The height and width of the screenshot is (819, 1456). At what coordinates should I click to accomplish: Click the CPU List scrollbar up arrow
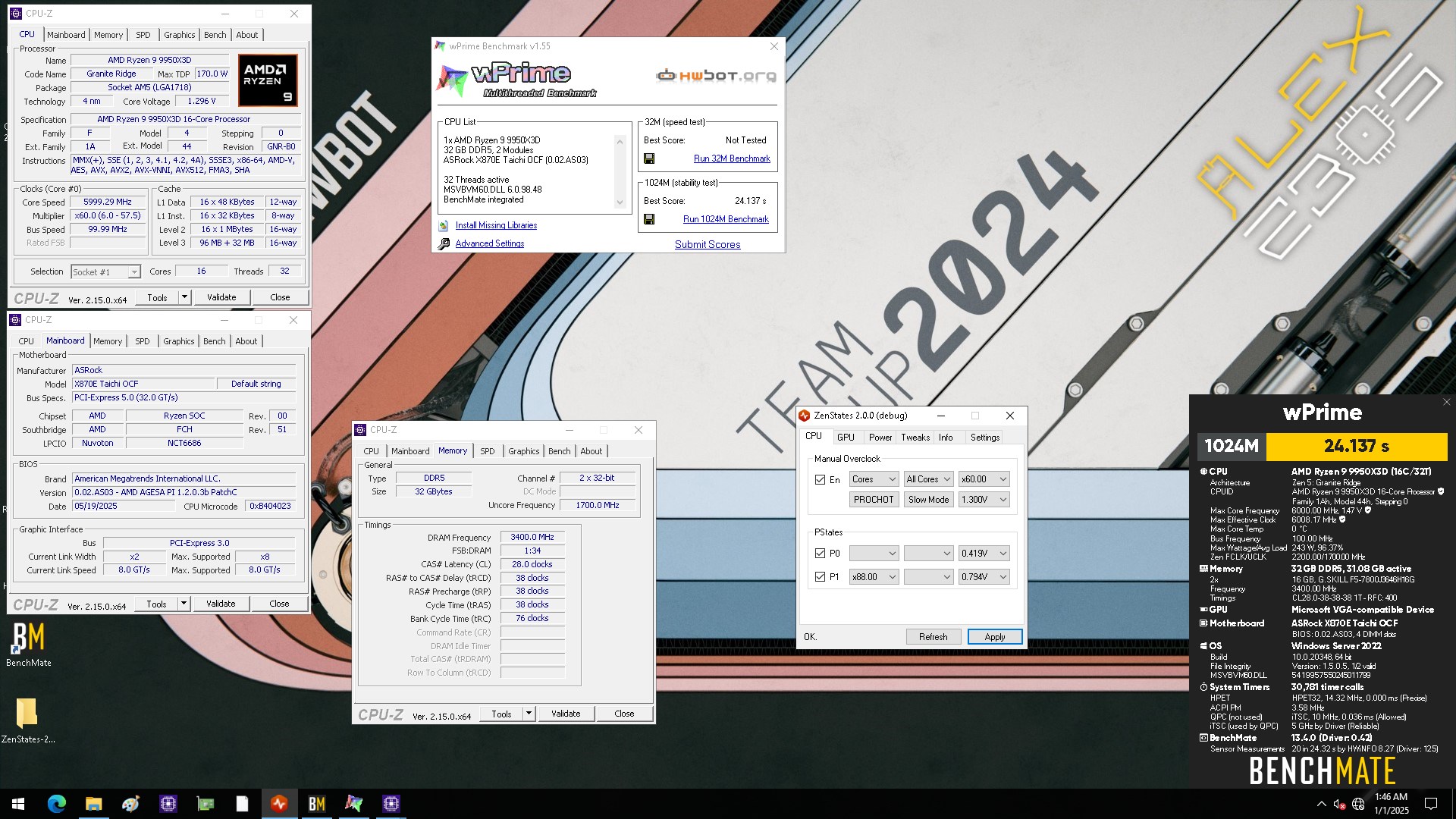point(620,142)
